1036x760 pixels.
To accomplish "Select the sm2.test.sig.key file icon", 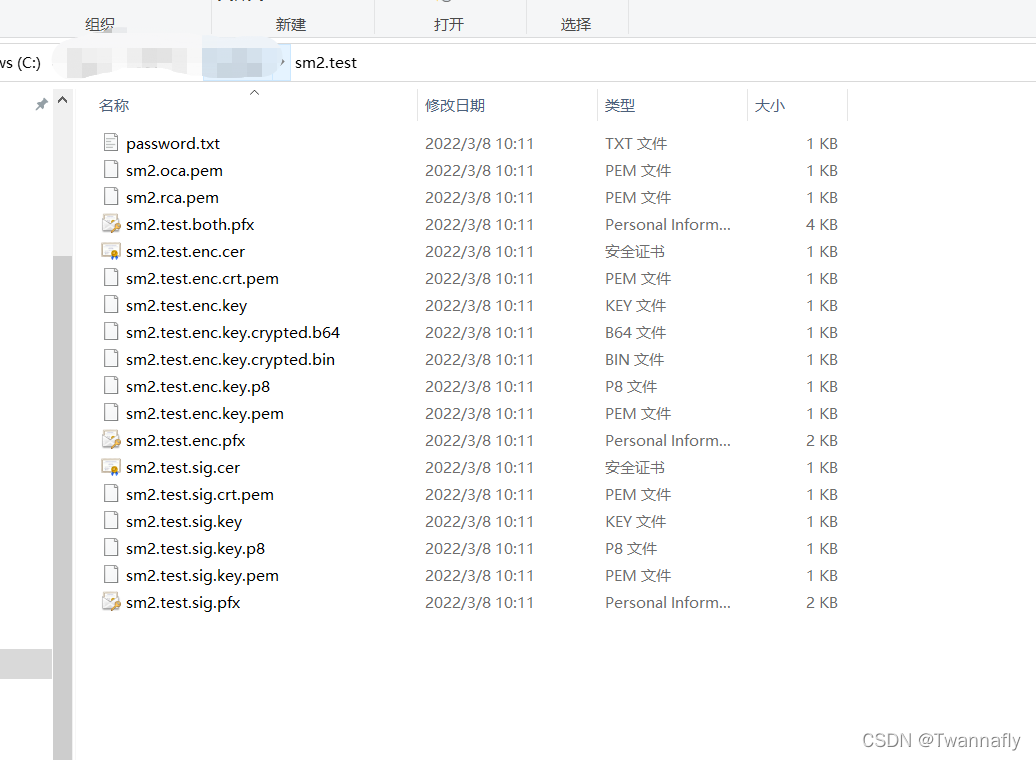I will (110, 521).
